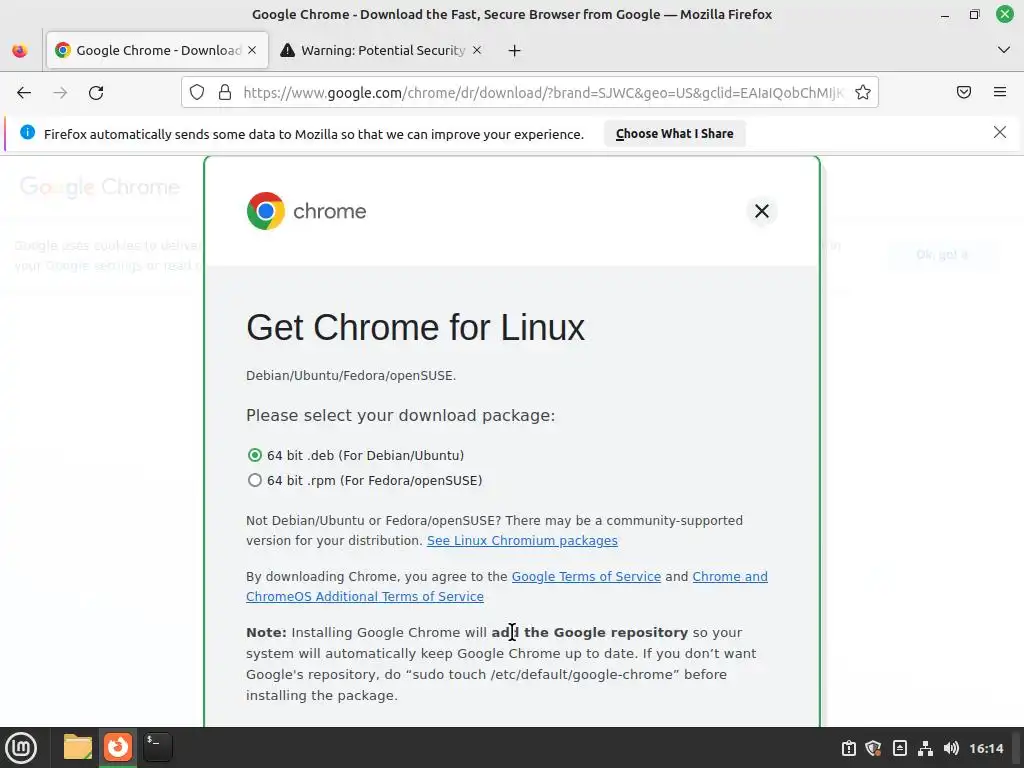Bookmark this page with the star icon
This screenshot has width=1024, height=768.
click(863, 92)
